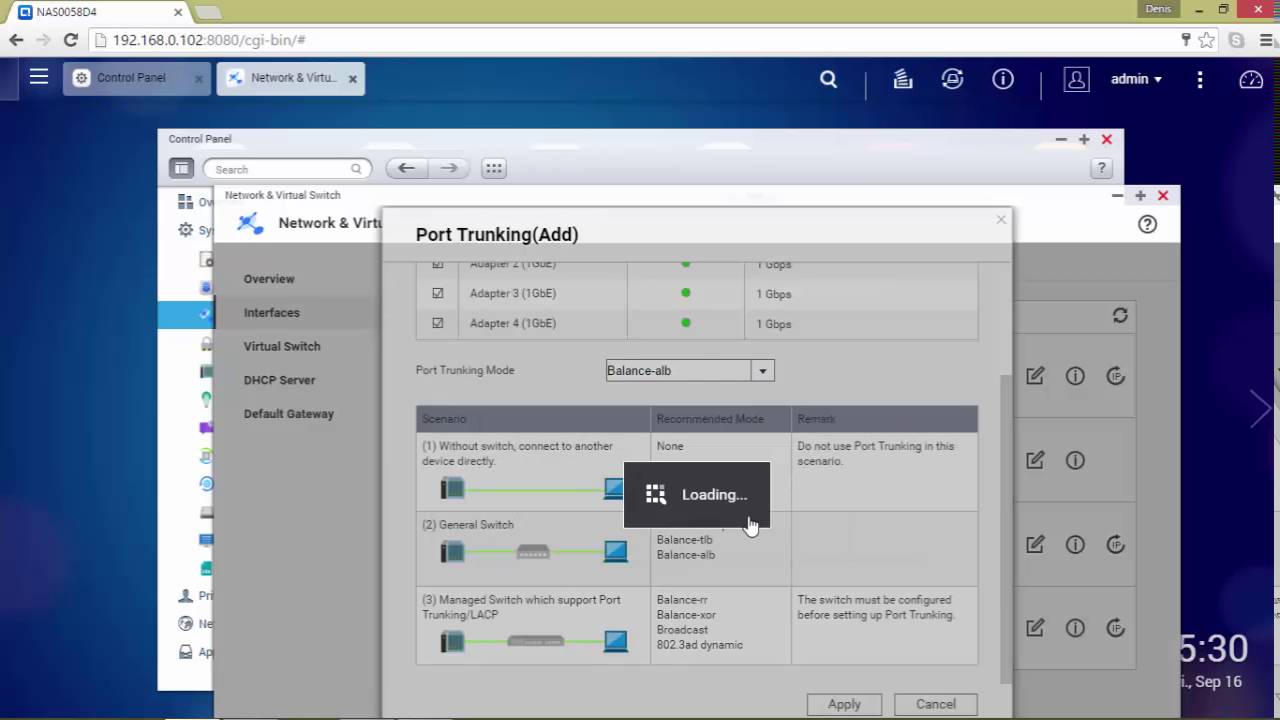Screen dimensions: 1280x720
Task: Click the Cancel button
Action: (936, 704)
